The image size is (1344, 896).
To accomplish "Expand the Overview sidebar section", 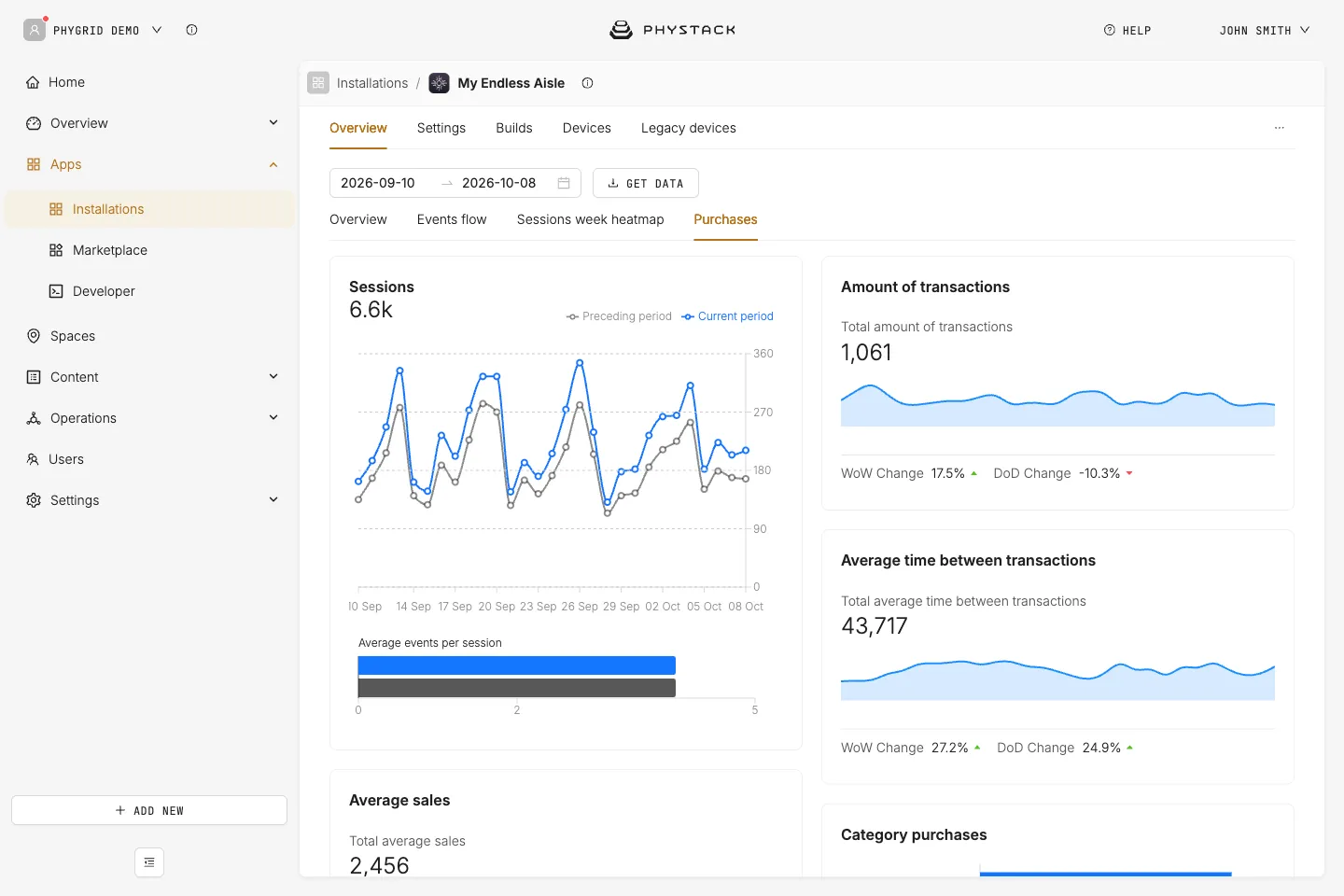I will tap(273, 123).
